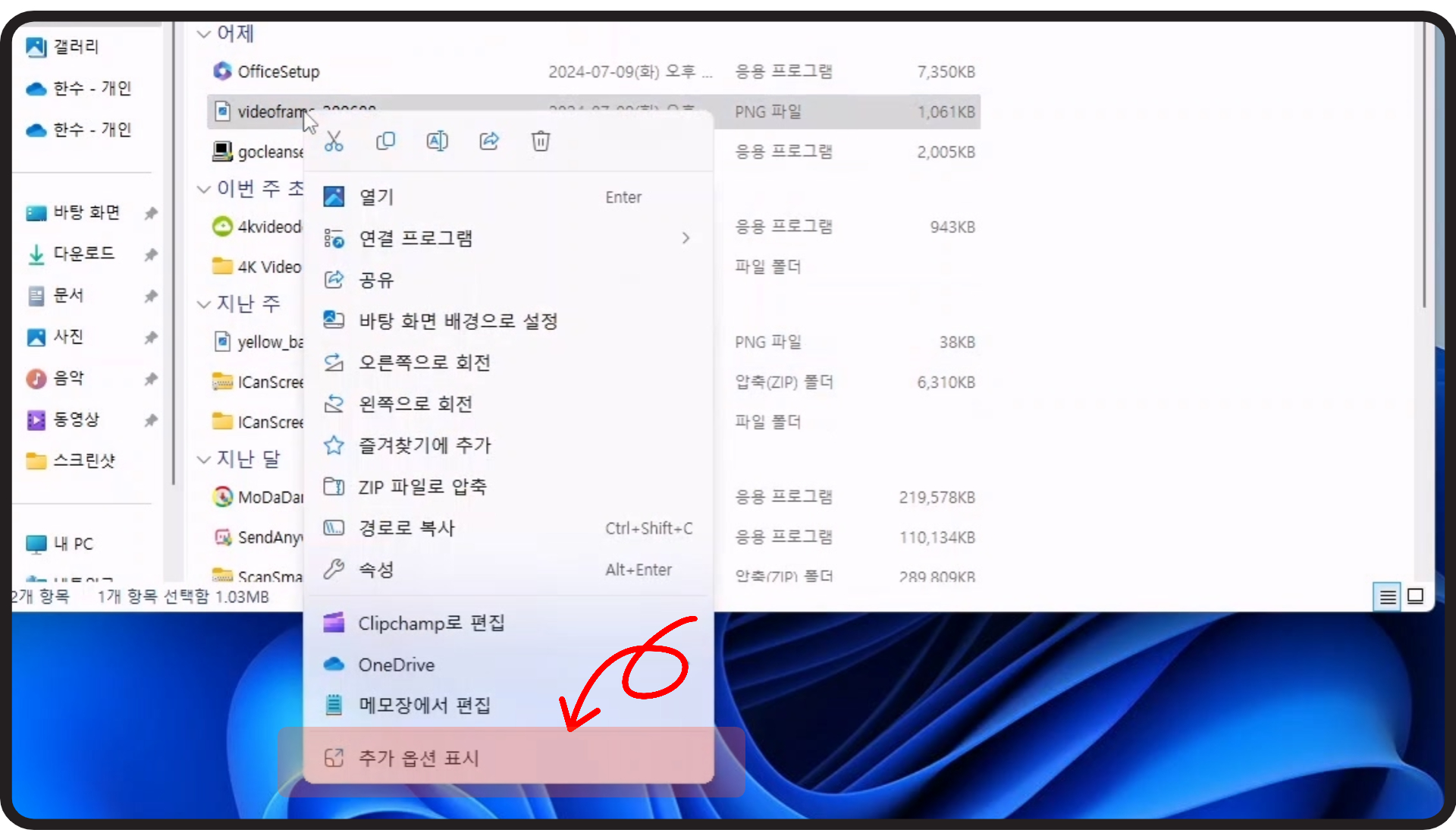This screenshot has width=1456, height=836.
Task: Open 내 PC in navigation pane
Action: tap(73, 544)
